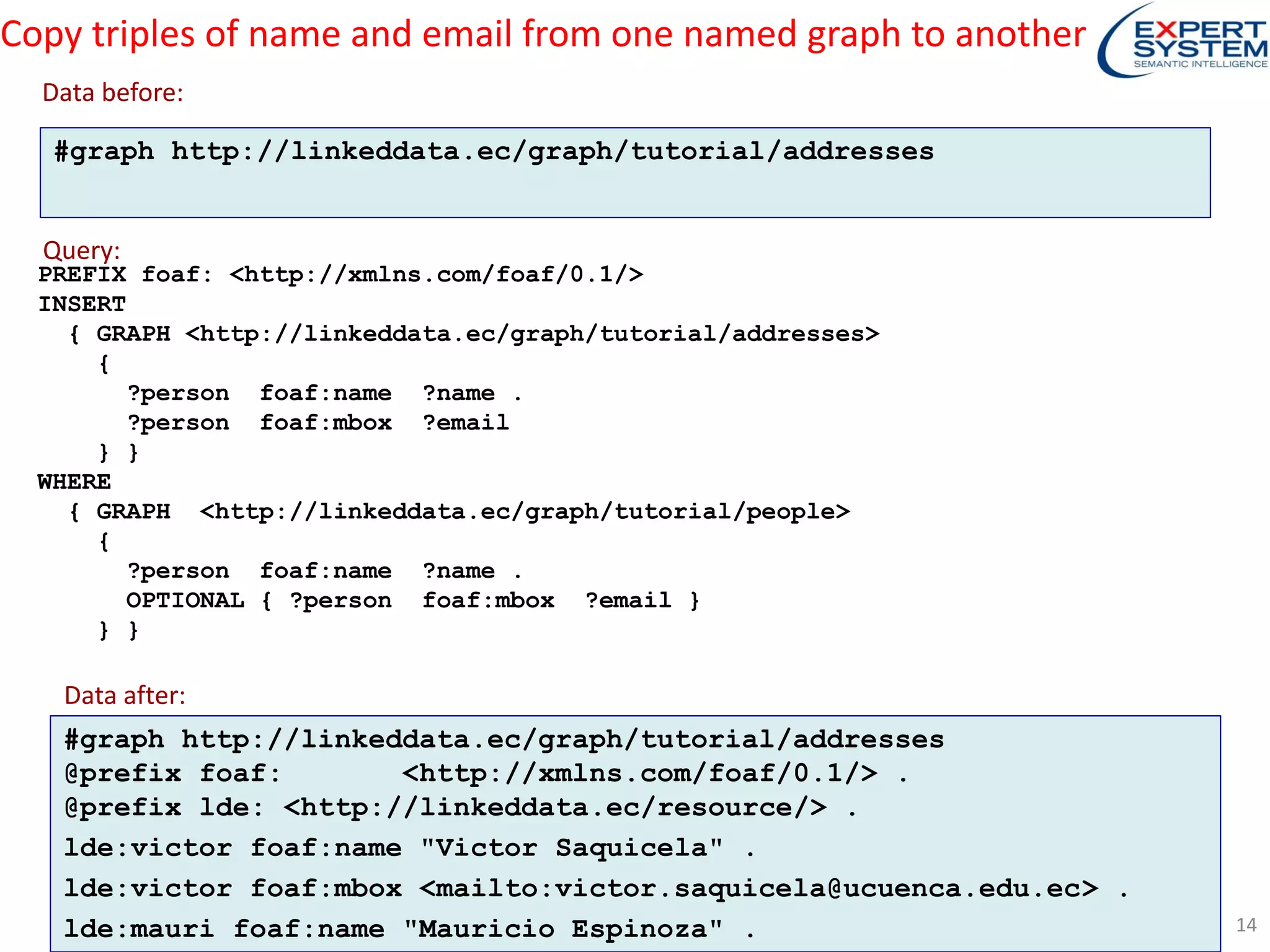Click the '@prefix lde:' line
Viewport: 1270px width, 952px height.
461,808
